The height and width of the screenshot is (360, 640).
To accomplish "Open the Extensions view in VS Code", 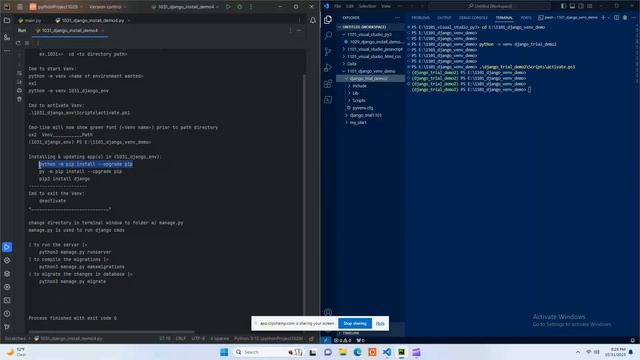I will coord(328,84).
